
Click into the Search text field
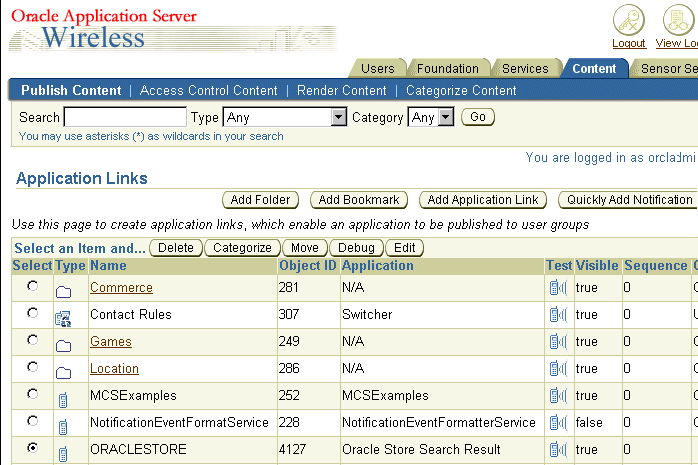tap(125, 117)
